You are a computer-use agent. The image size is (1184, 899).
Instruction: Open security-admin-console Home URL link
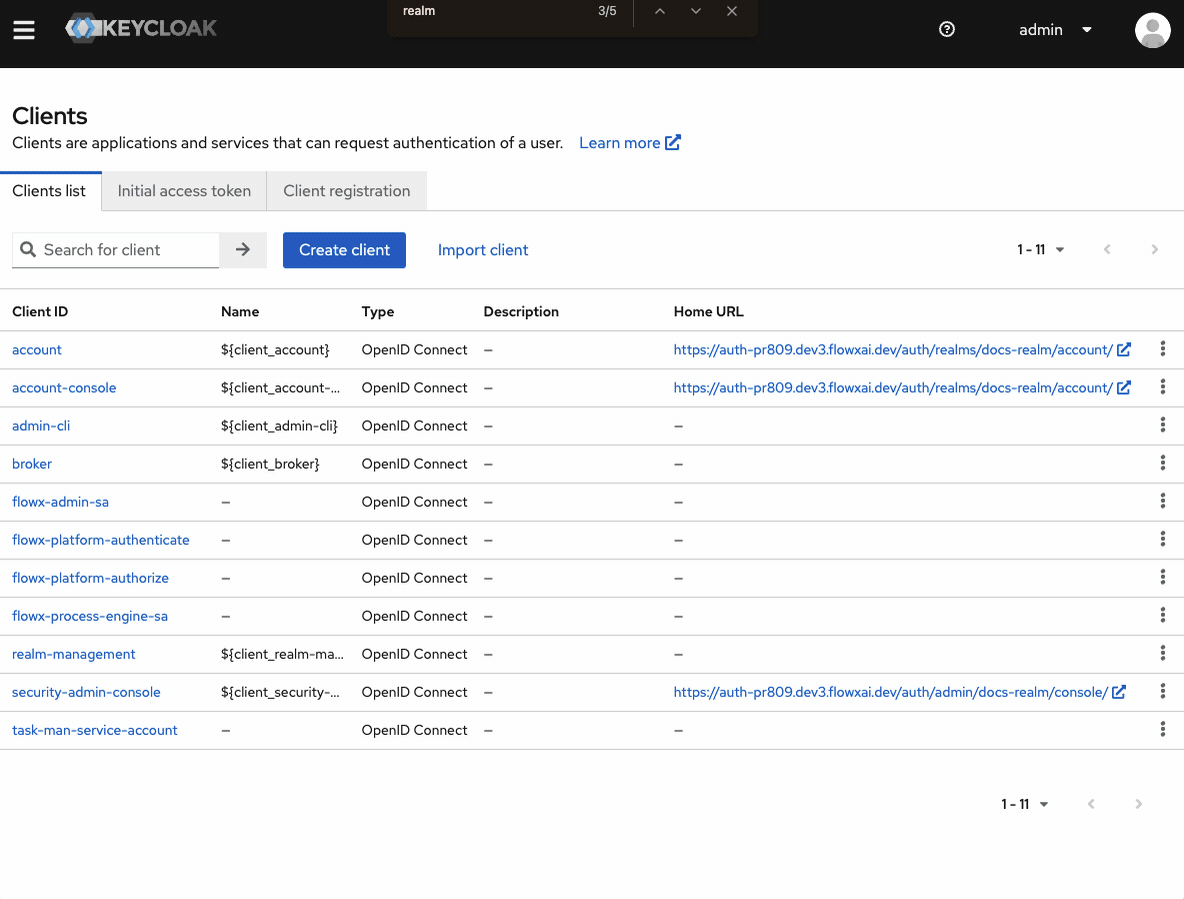tap(899, 692)
